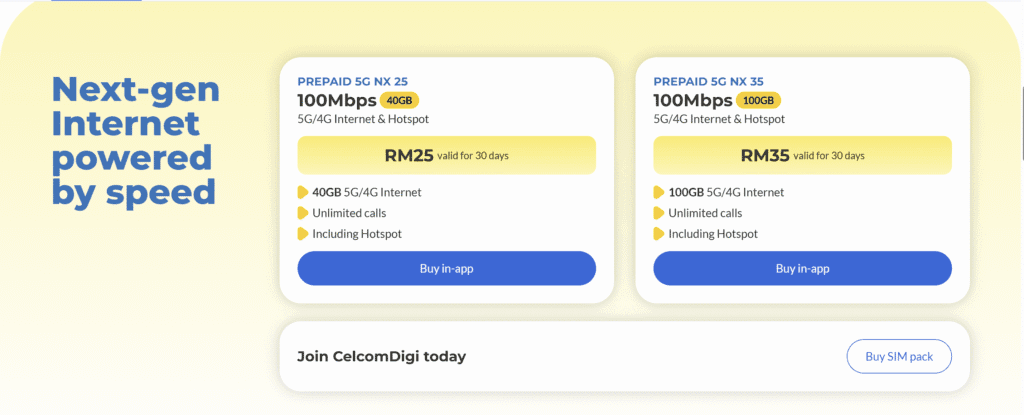This screenshot has height=415, width=1024.
Task: Click 100Mbps speed text in NX 25 card
Action: coord(336,100)
